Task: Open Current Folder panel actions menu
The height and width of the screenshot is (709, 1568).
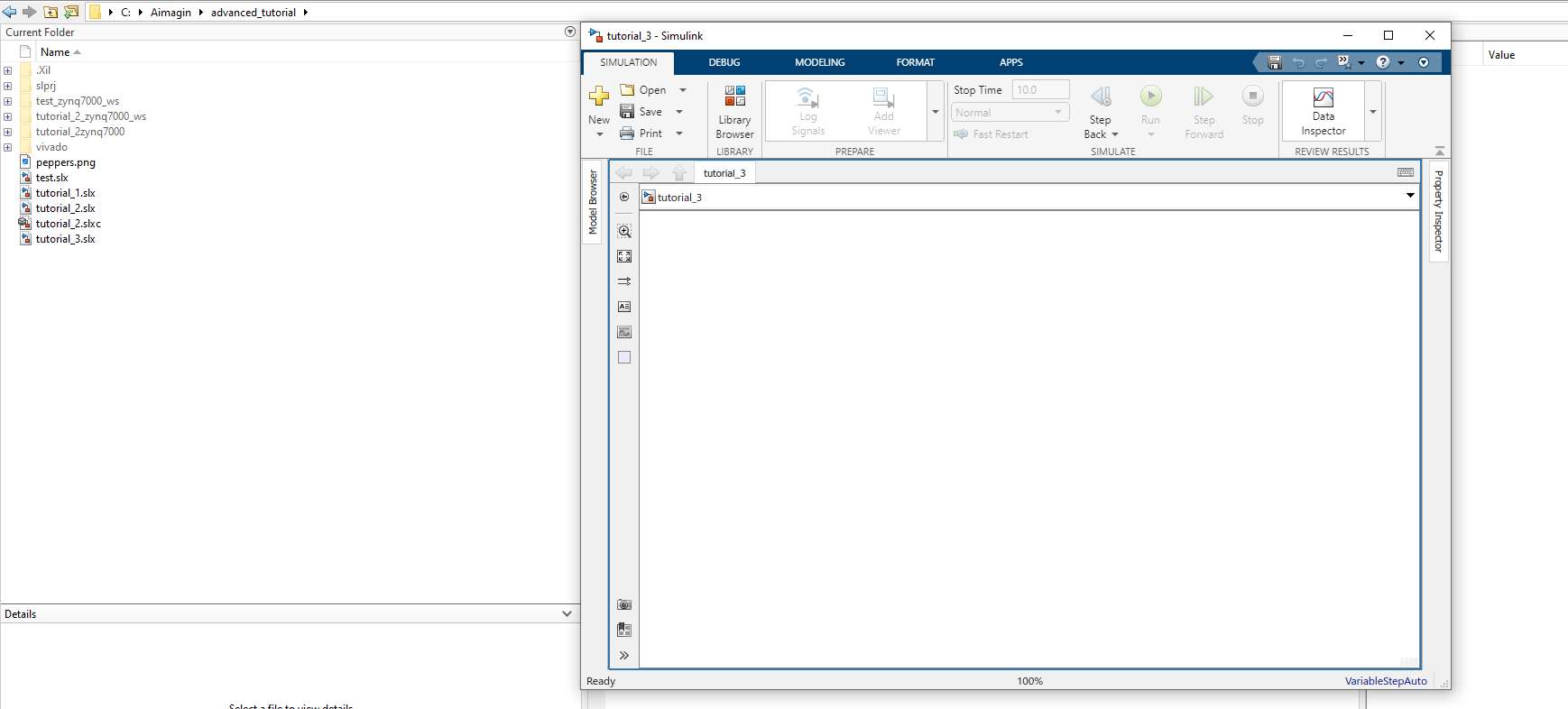Action: [570, 32]
